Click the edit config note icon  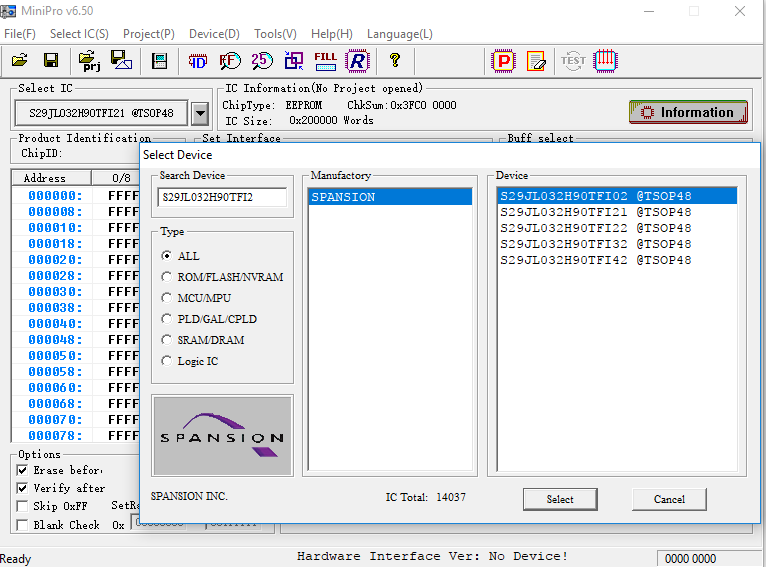[x=536, y=61]
